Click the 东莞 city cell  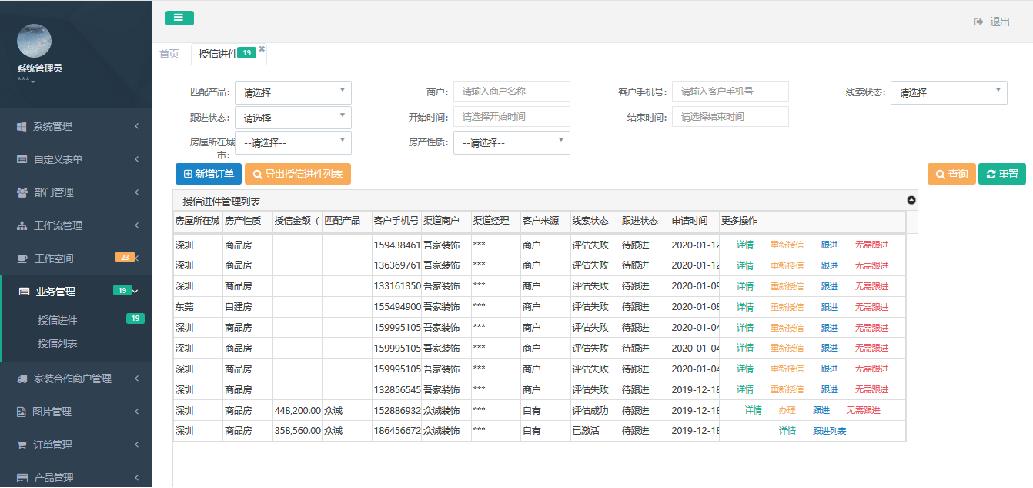(x=198, y=307)
